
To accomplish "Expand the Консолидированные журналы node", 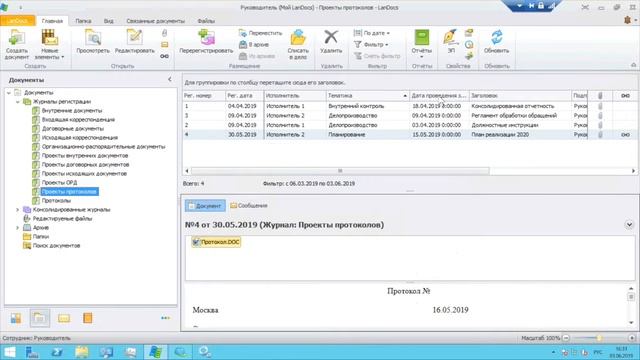I will click(18, 210).
